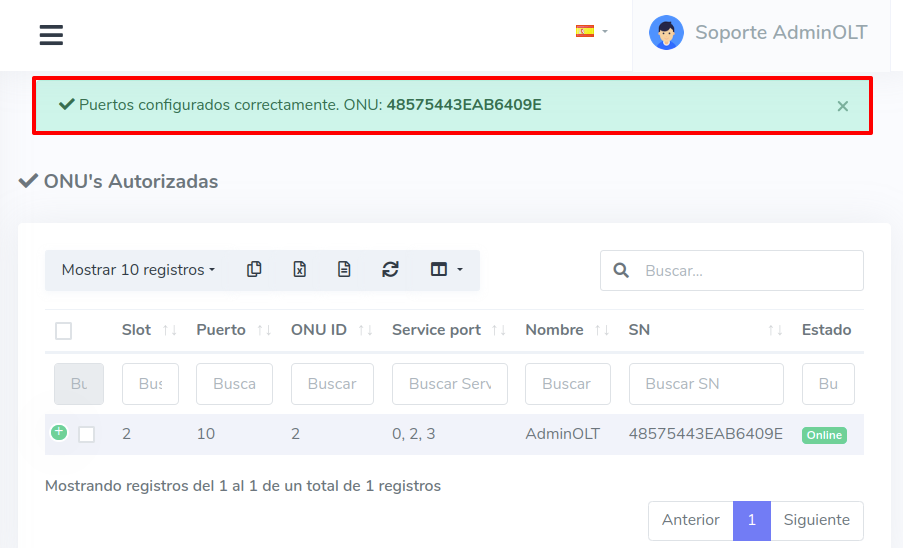This screenshot has height=548, width=903.
Task: Dismiss the success alert notification
Action: click(842, 106)
